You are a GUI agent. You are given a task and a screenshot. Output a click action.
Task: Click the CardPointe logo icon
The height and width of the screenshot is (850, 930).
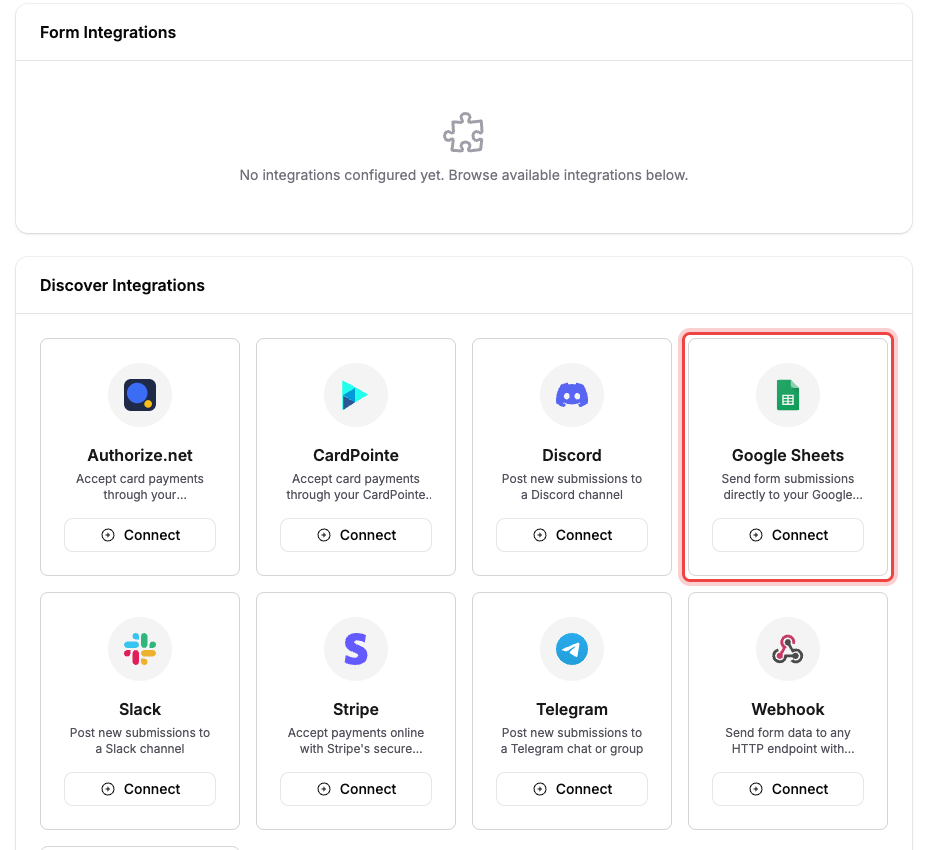pyautogui.click(x=355, y=395)
